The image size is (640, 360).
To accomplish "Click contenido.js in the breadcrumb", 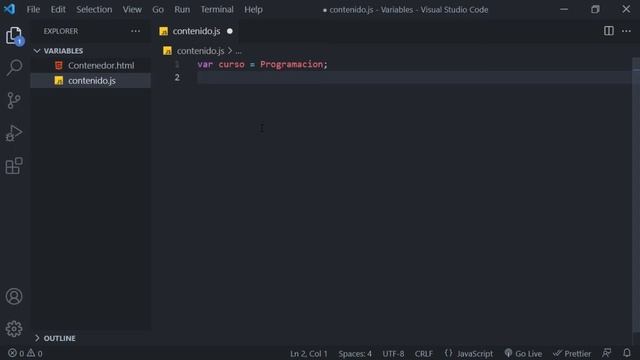I will (x=200, y=51).
